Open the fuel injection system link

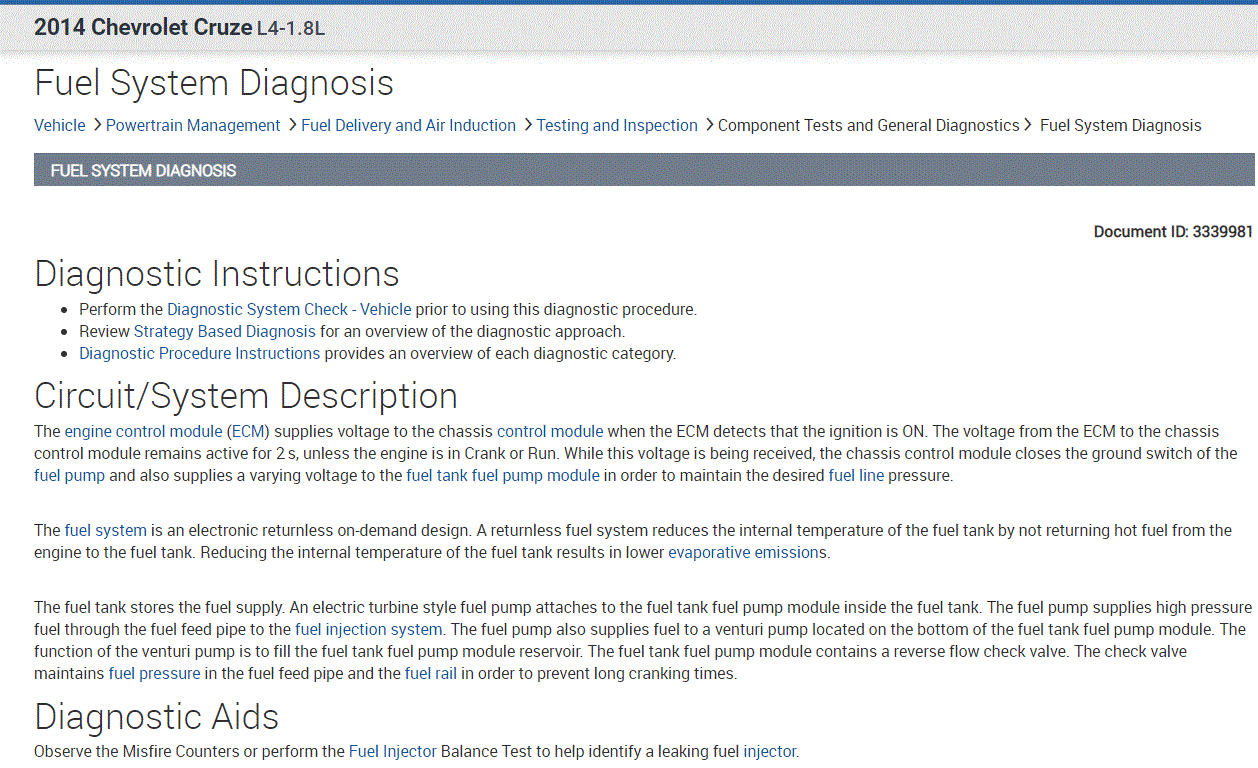pyautogui.click(x=368, y=629)
